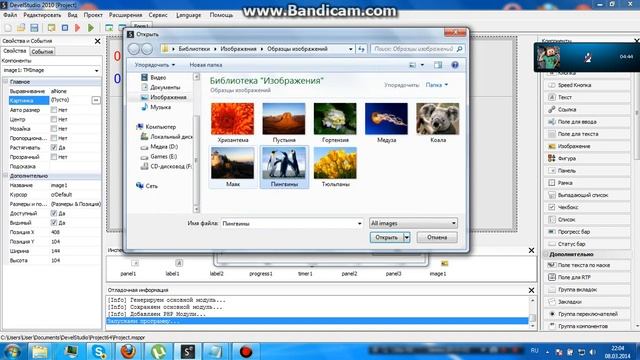Open Firefox from the Windows taskbar

coord(128,351)
